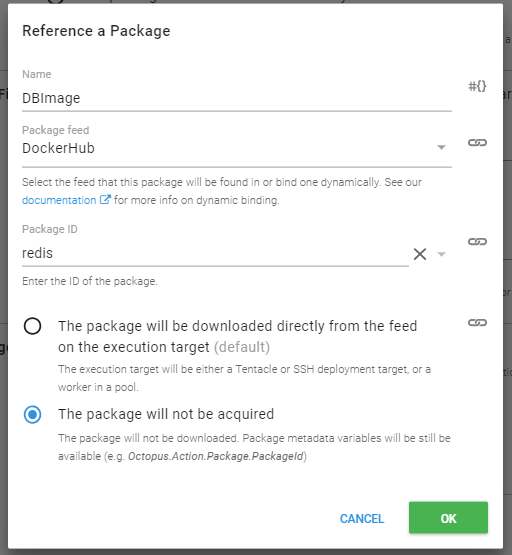Click the external-link icon beside documentation

[105, 200]
